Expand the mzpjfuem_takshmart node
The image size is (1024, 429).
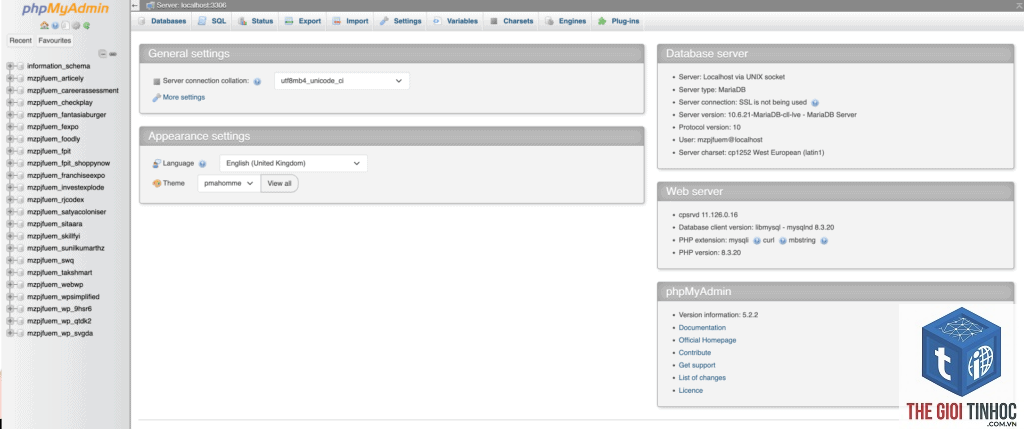click(x=10, y=272)
